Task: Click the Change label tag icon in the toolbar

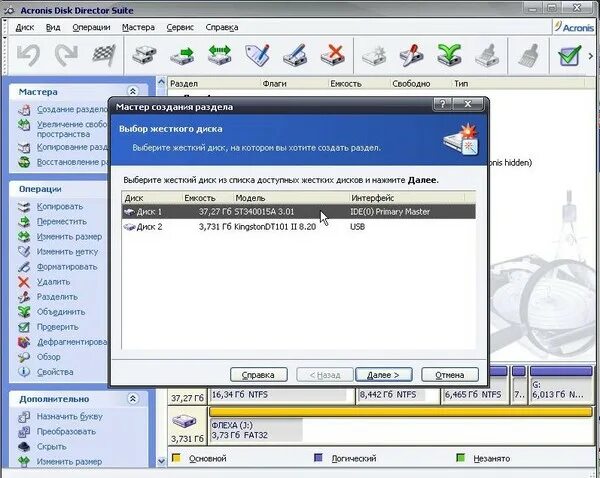Action: coord(258,55)
